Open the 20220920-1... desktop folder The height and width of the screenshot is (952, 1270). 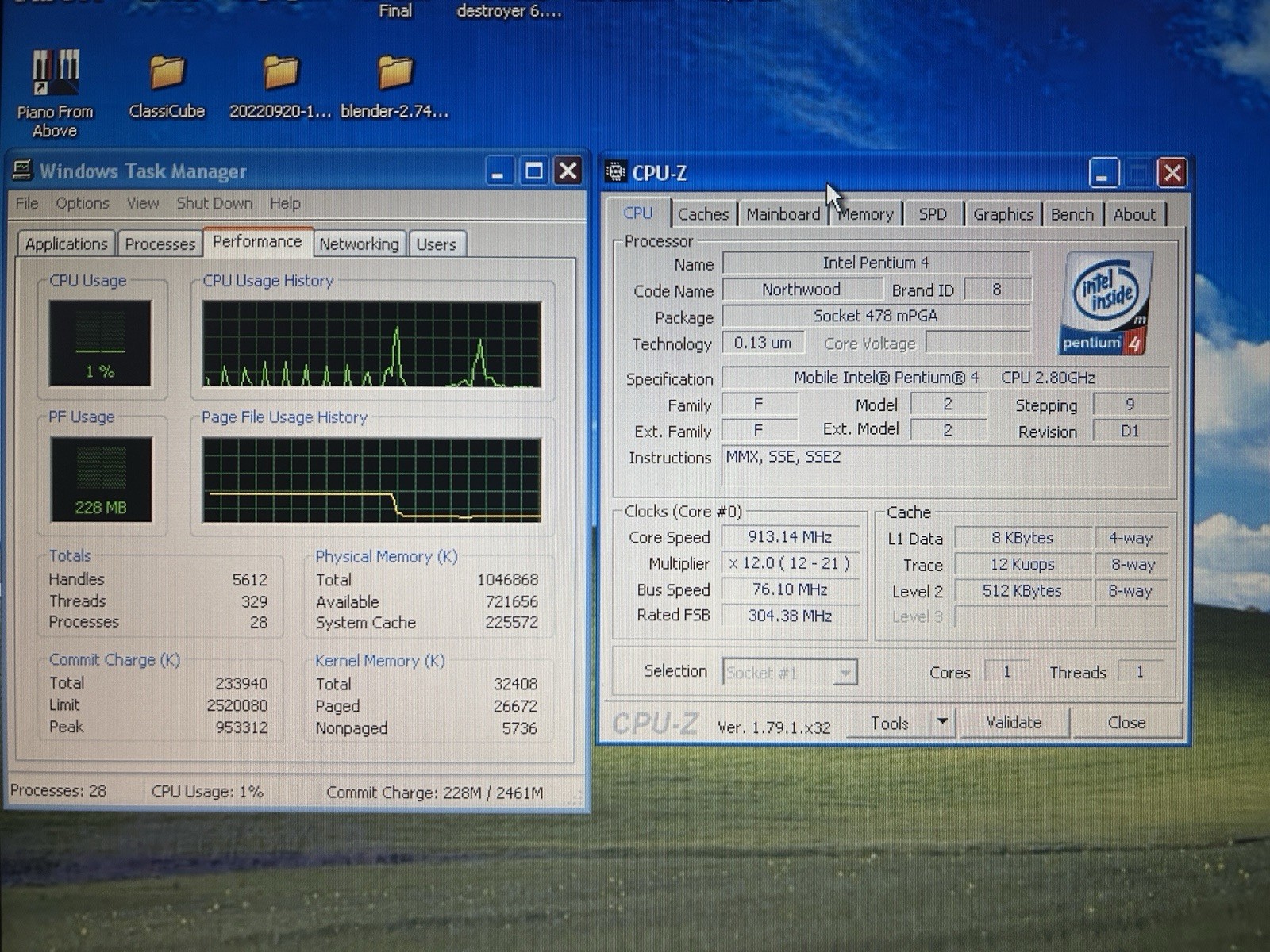[280, 87]
